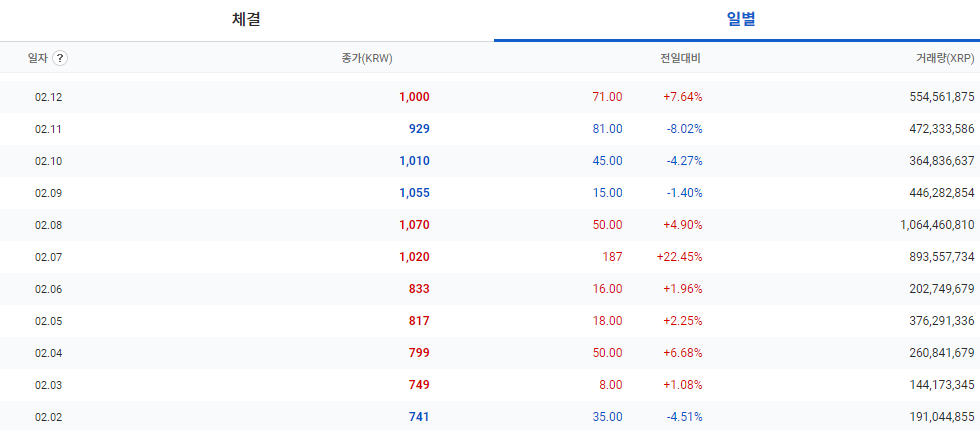Click the -4.51% change value
The image size is (980, 430).
[x=684, y=416]
